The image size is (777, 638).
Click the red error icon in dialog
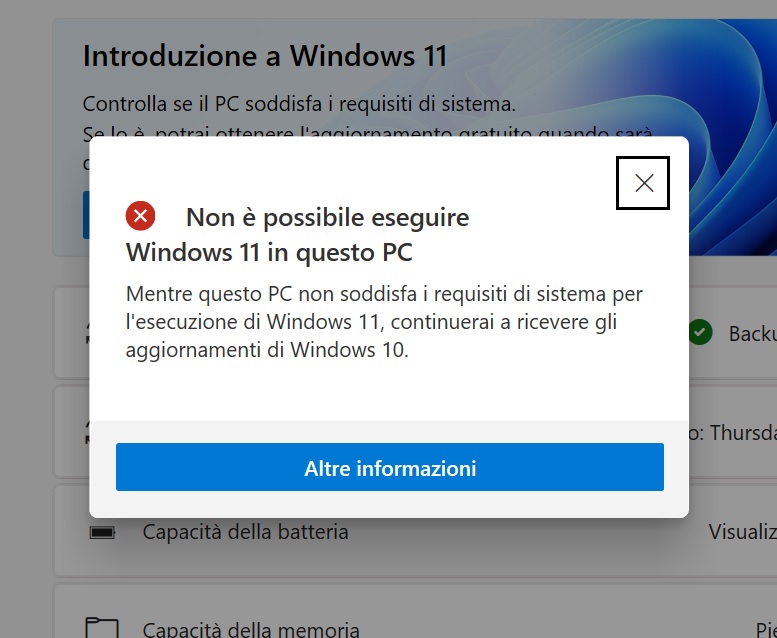[x=140, y=216]
